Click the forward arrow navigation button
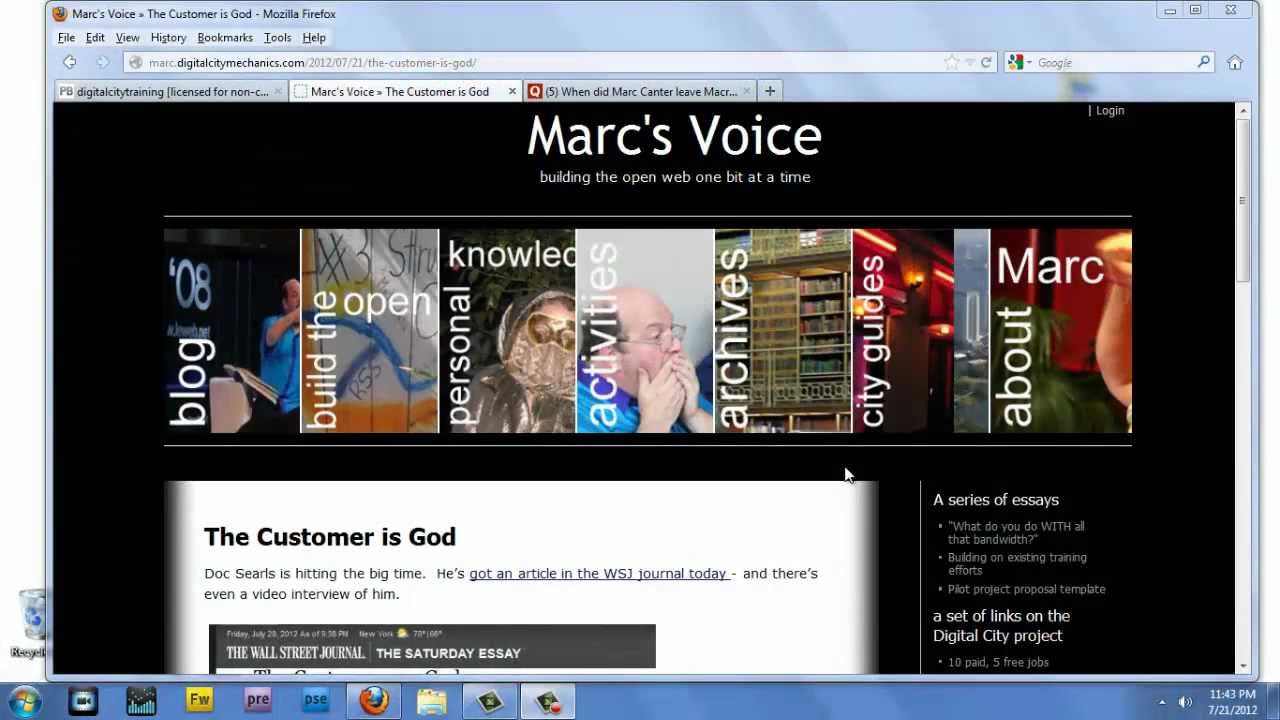This screenshot has width=1280, height=720. (x=101, y=62)
